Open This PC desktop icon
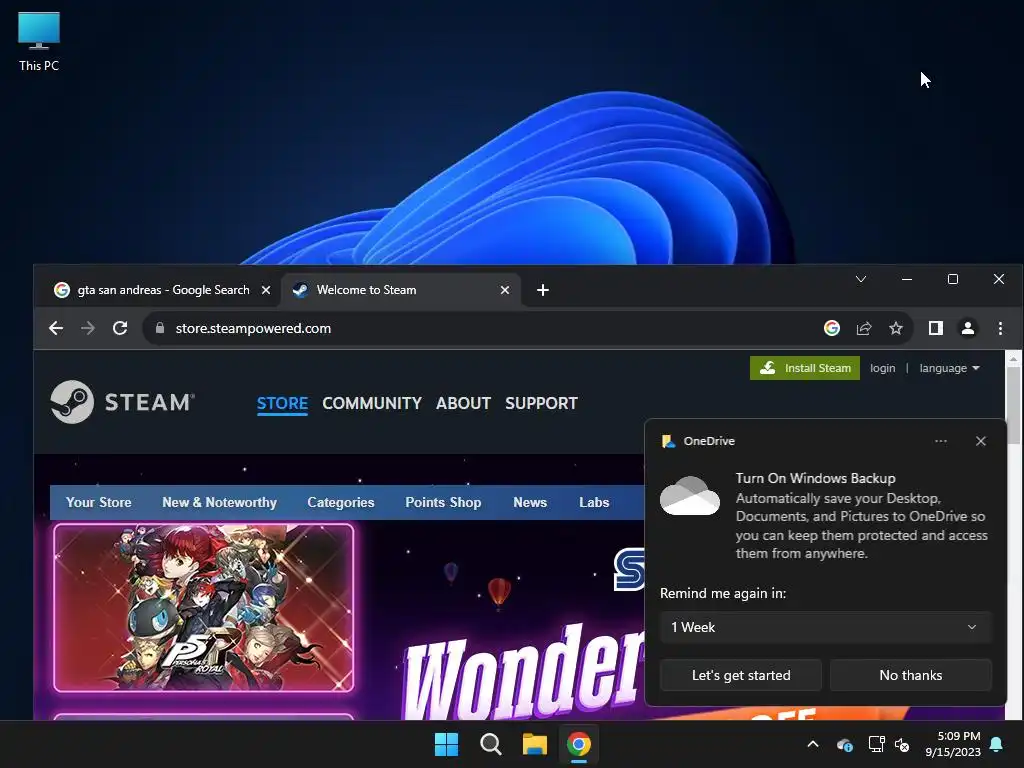This screenshot has height=768, width=1024. tap(39, 42)
